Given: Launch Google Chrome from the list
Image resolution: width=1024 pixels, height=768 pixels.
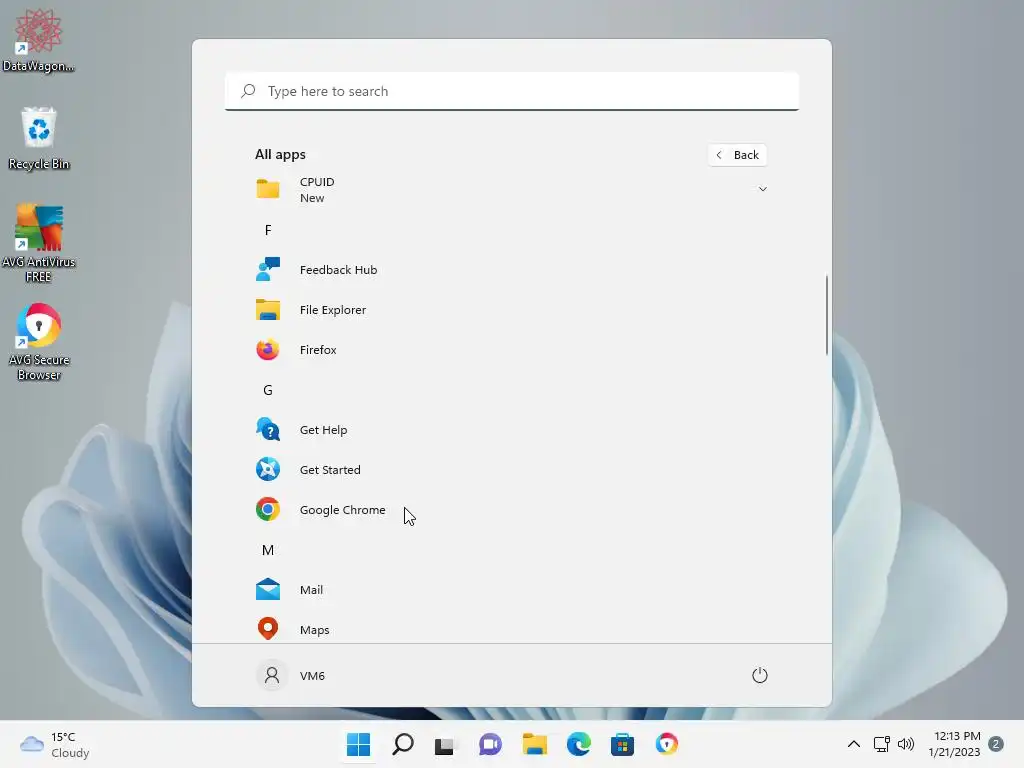Looking at the screenshot, I should point(511,509).
